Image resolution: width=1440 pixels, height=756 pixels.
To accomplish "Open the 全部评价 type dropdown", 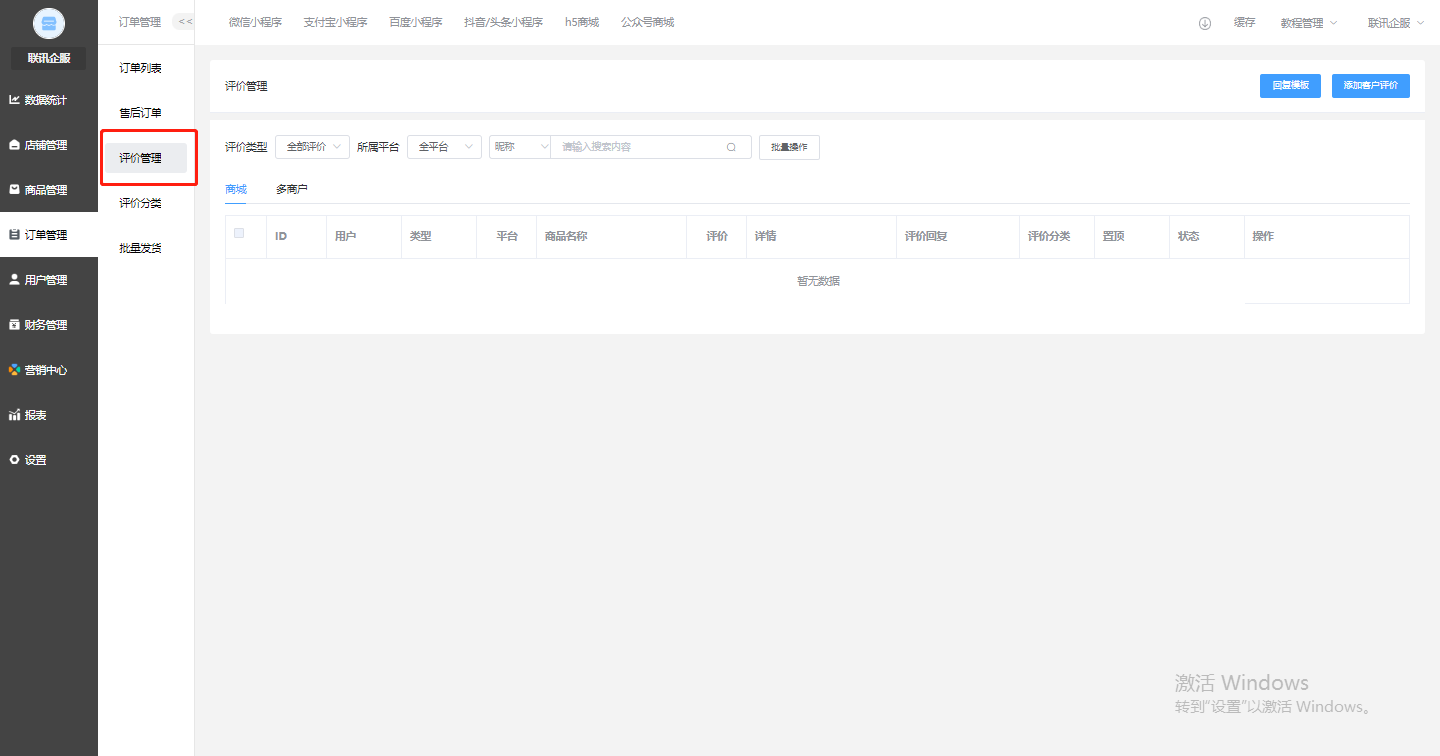I will (312, 147).
